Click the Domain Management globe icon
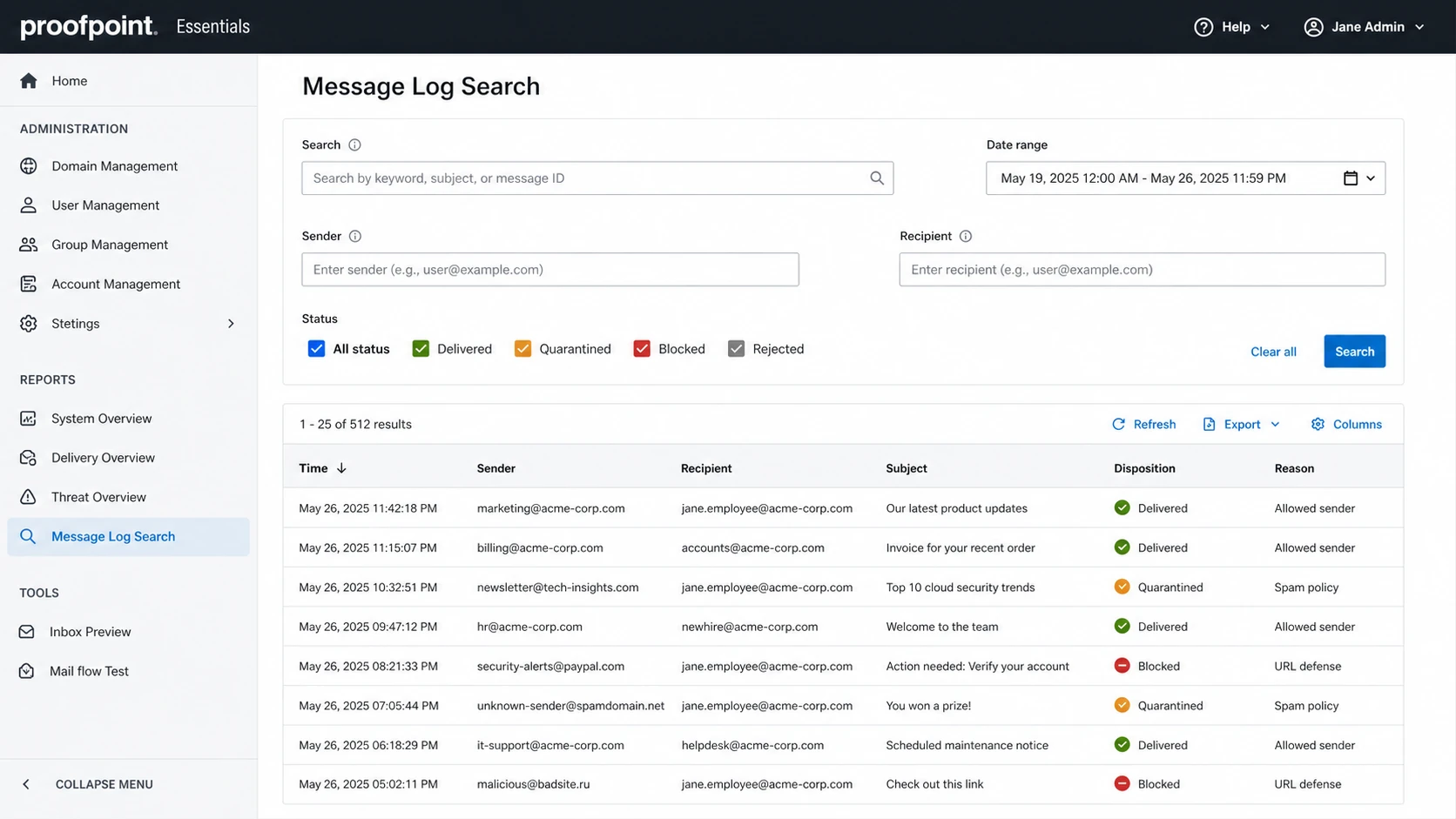The height and width of the screenshot is (819, 1456). pos(28,166)
